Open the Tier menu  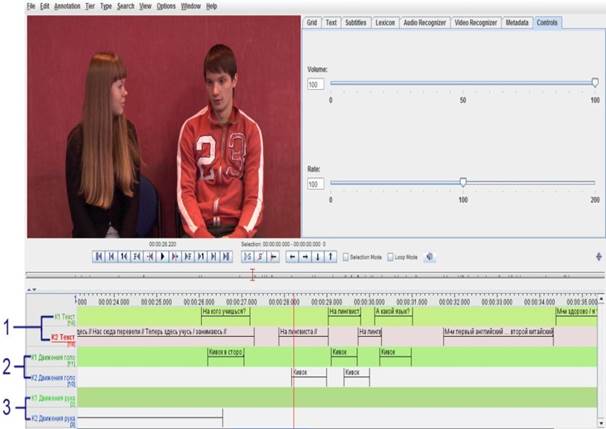pyautogui.click(x=90, y=6)
